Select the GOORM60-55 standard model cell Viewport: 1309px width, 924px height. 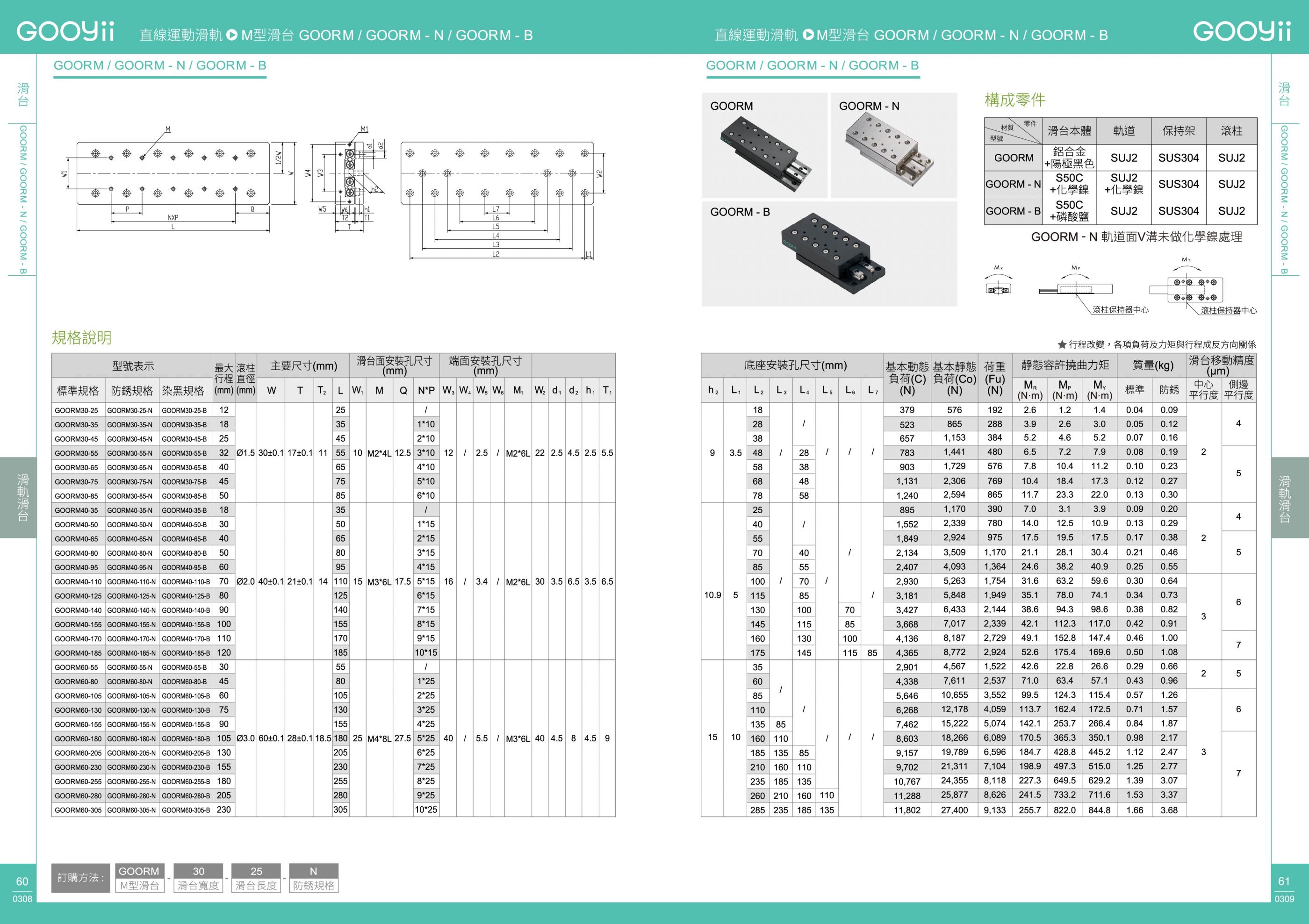click(x=78, y=667)
